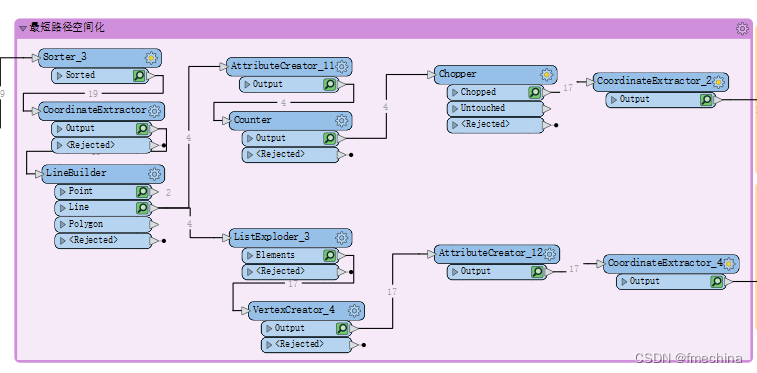757x373 pixels.
Task: Open CoordinateExtractor_4 gear icon
Action: click(729, 264)
